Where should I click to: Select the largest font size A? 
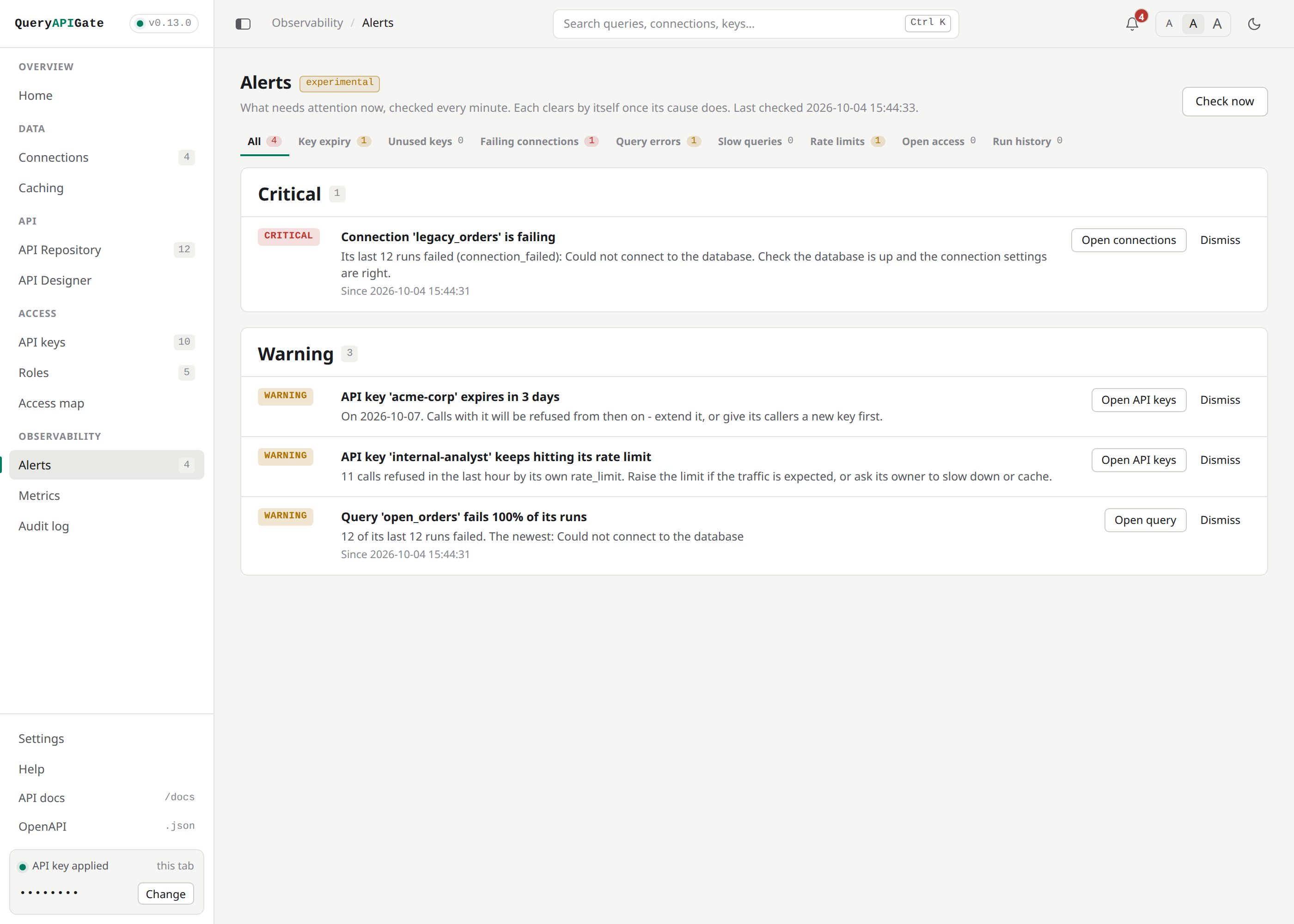[x=1217, y=23]
